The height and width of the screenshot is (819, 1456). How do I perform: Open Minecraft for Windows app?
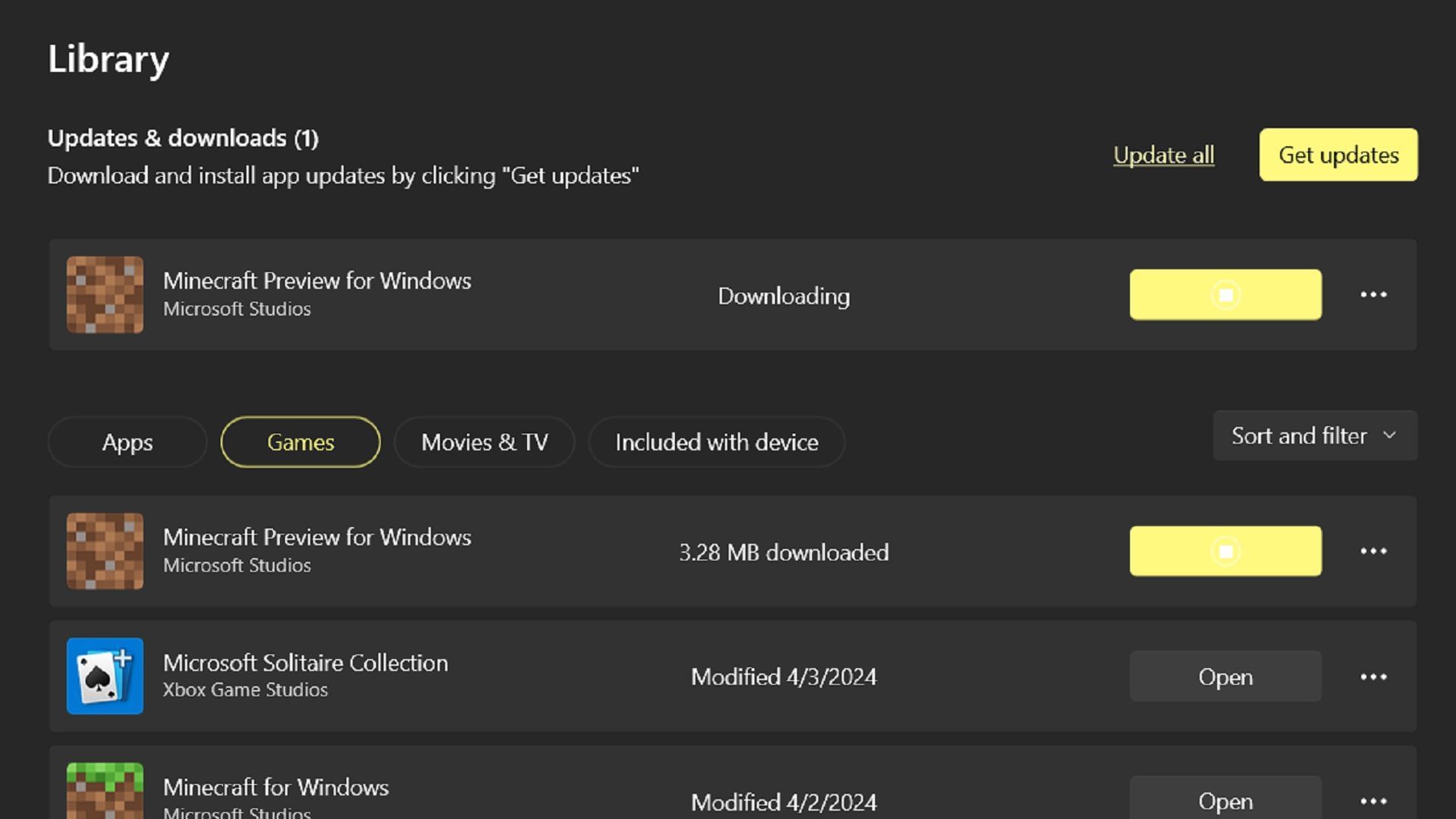[x=1225, y=801]
